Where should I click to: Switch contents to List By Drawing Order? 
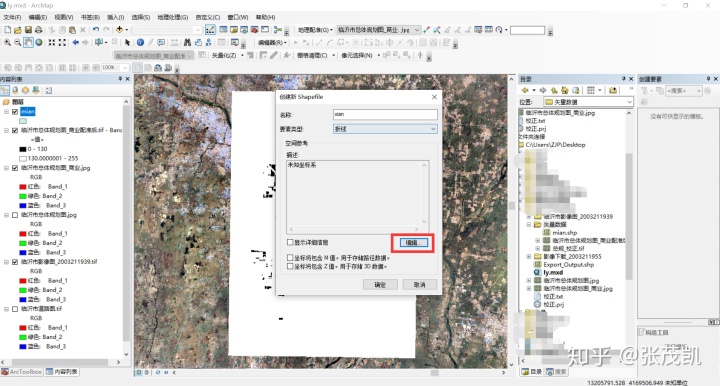click(x=5, y=90)
